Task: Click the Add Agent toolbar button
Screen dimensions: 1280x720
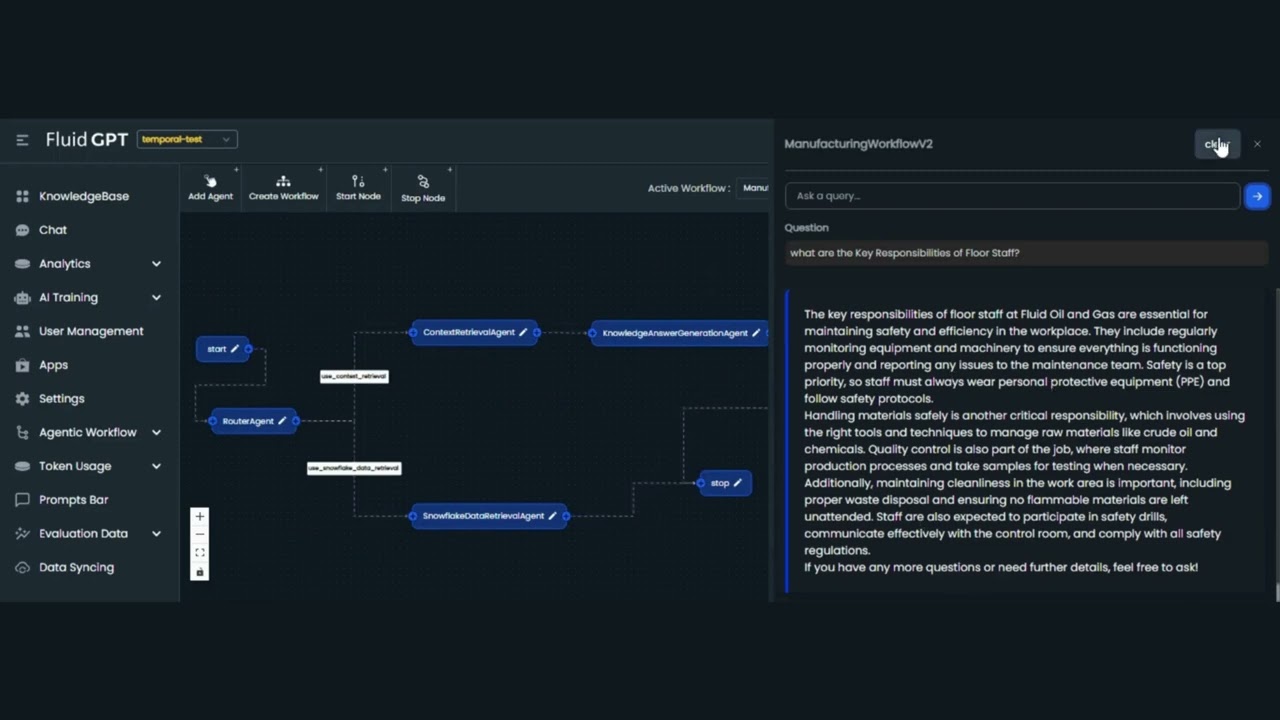Action: [210, 188]
